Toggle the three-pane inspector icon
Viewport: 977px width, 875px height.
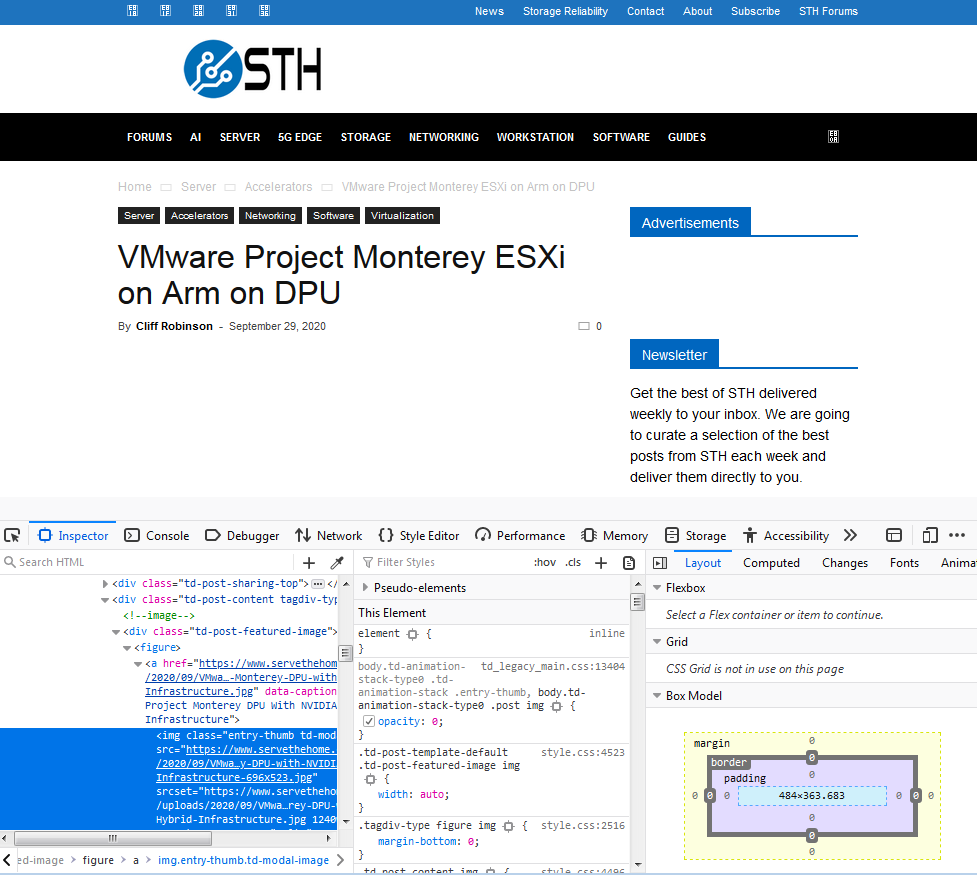click(x=660, y=563)
